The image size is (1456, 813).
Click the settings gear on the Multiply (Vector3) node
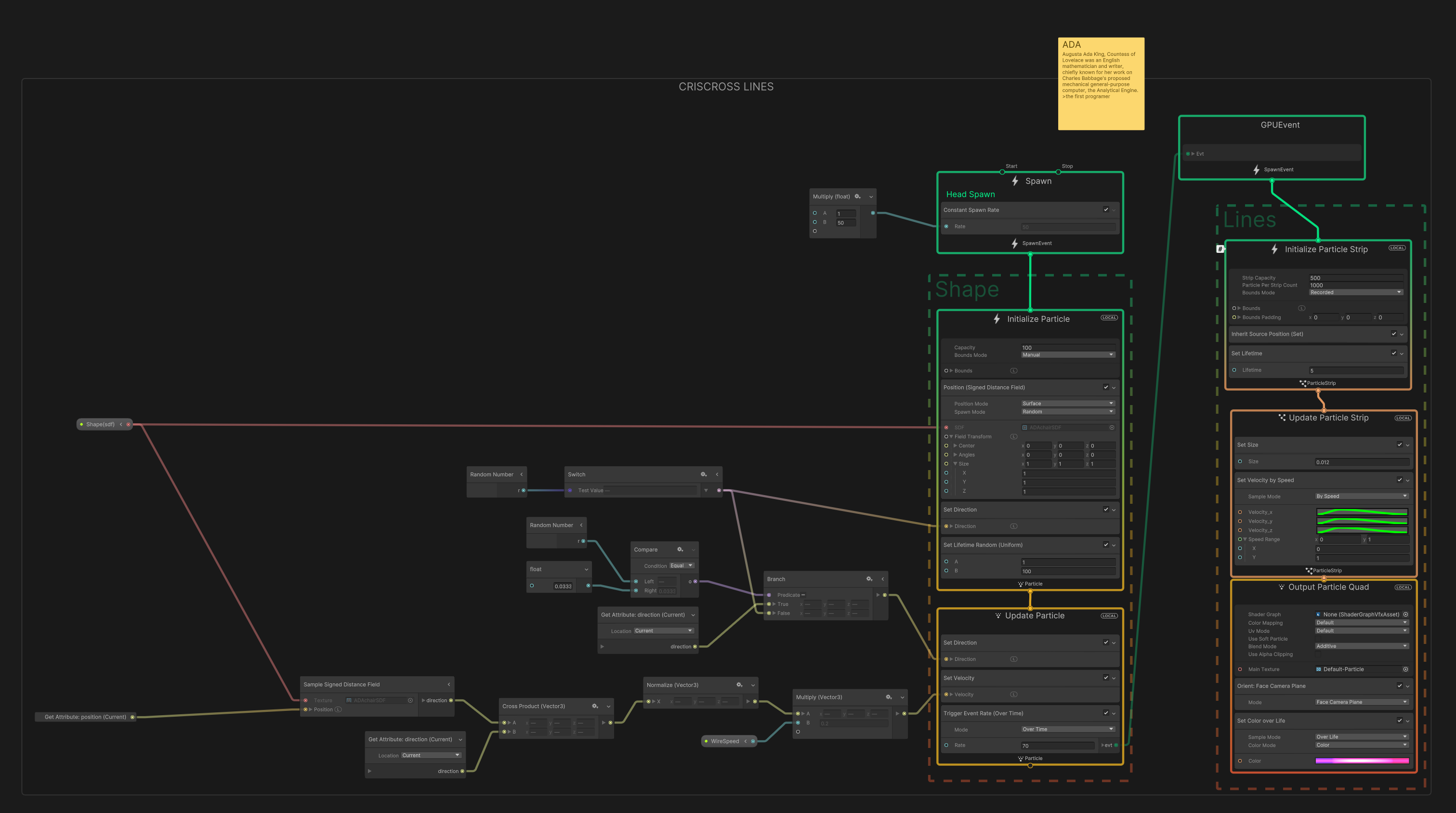889,697
